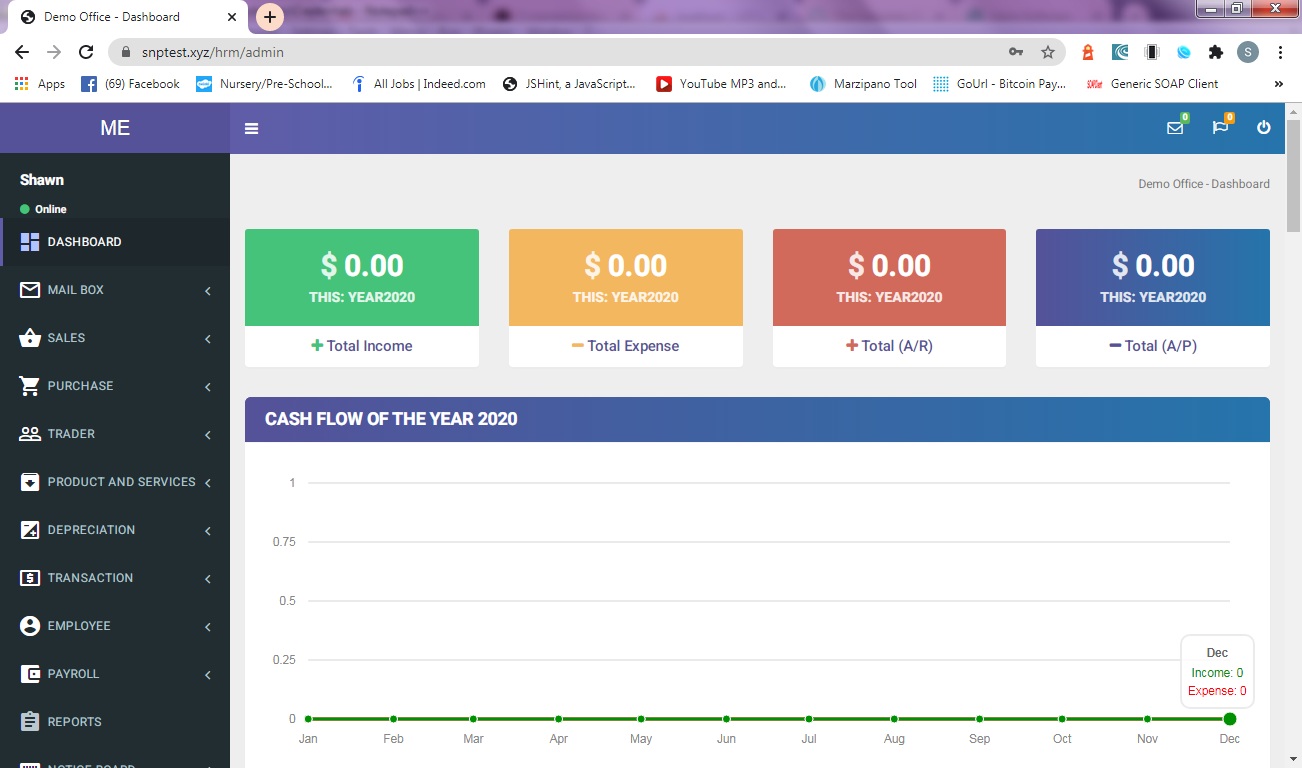
Task: Bookmark this page with the star icon
Action: coord(1048,52)
